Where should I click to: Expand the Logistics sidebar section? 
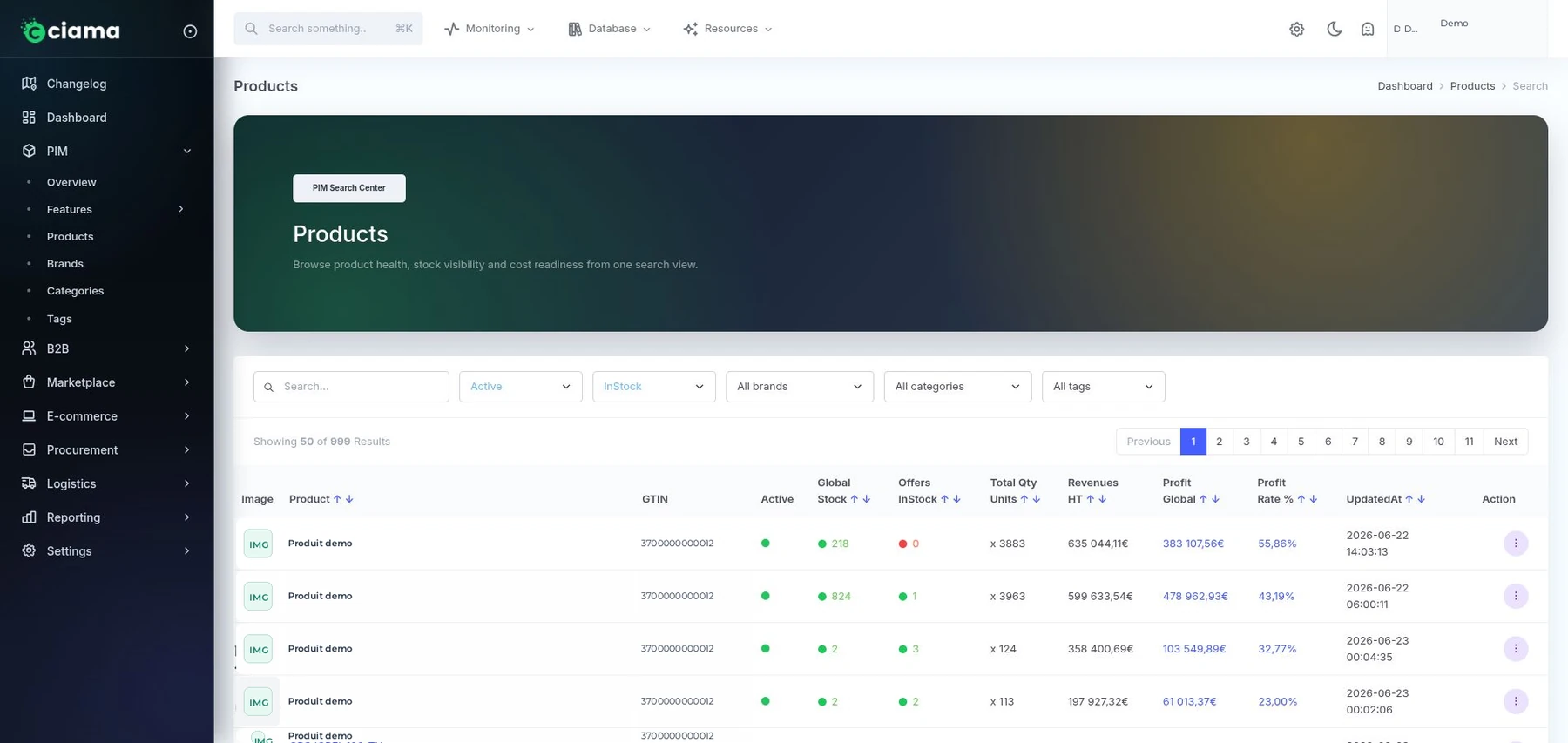tap(106, 483)
